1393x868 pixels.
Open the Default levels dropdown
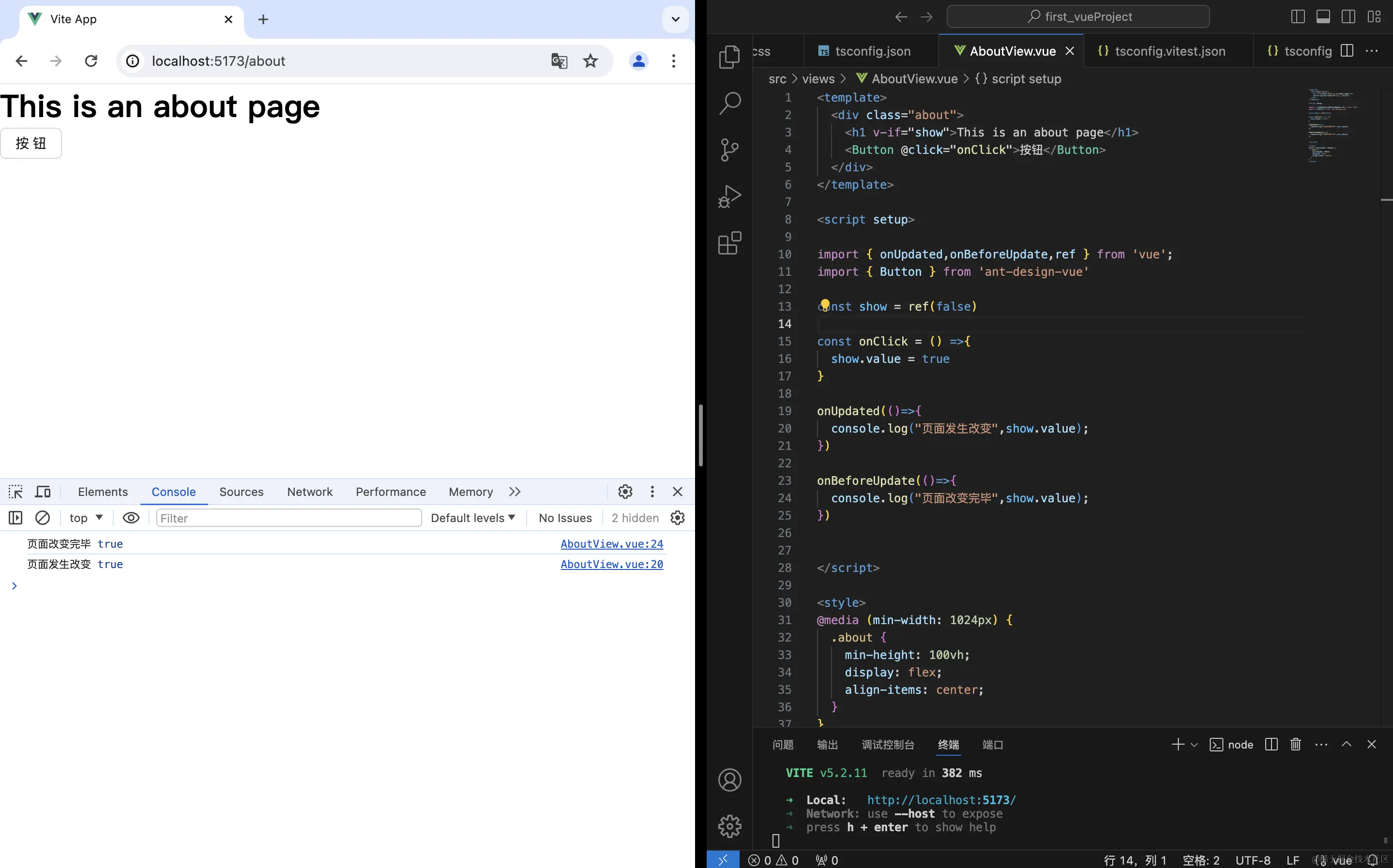click(472, 518)
